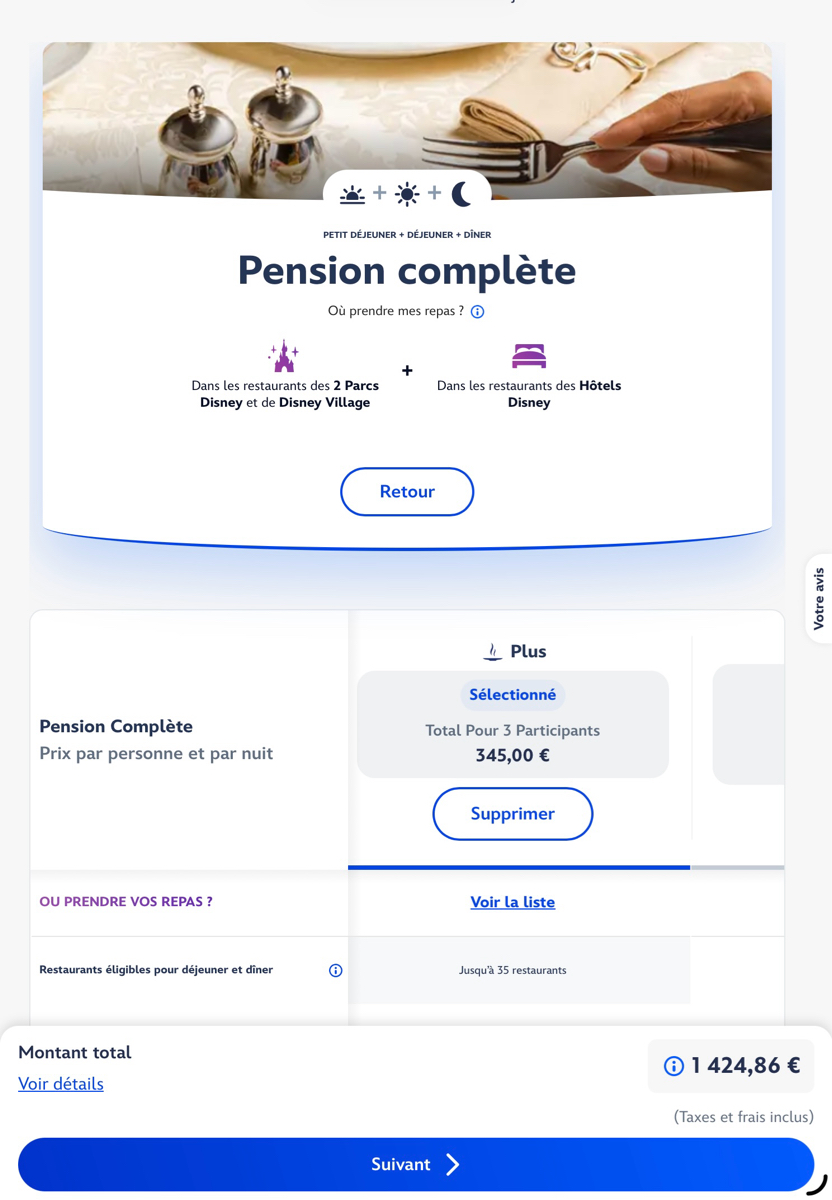The width and height of the screenshot is (832, 1200).
Task: Click the sun lunch icon
Action: (x=407, y=194)
